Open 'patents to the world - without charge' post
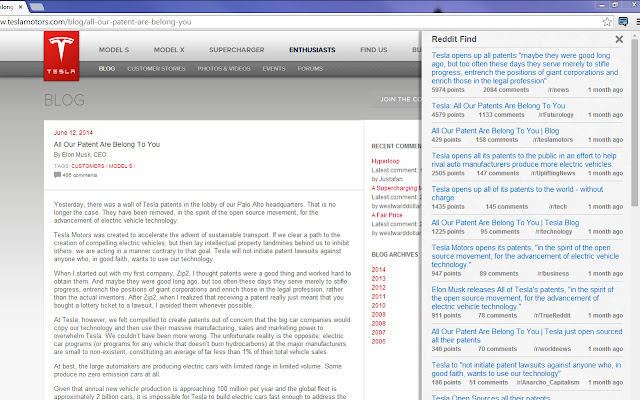The width and height of the screenshot is (640, 400). [517, 193]
